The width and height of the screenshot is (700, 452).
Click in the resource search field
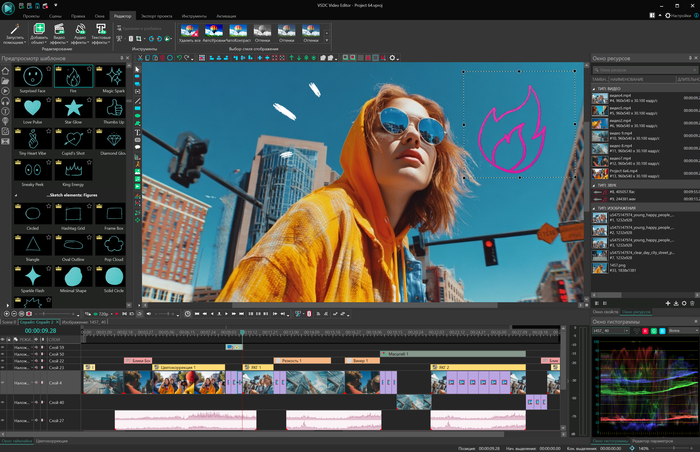point(645,70)
